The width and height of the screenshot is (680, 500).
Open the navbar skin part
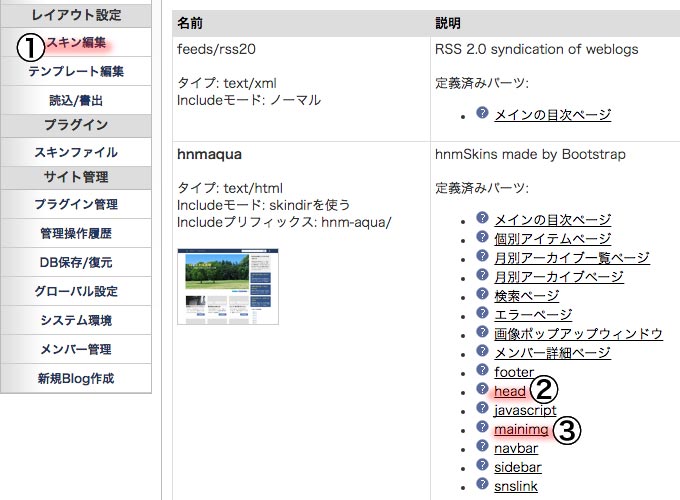tap(516, 448)
